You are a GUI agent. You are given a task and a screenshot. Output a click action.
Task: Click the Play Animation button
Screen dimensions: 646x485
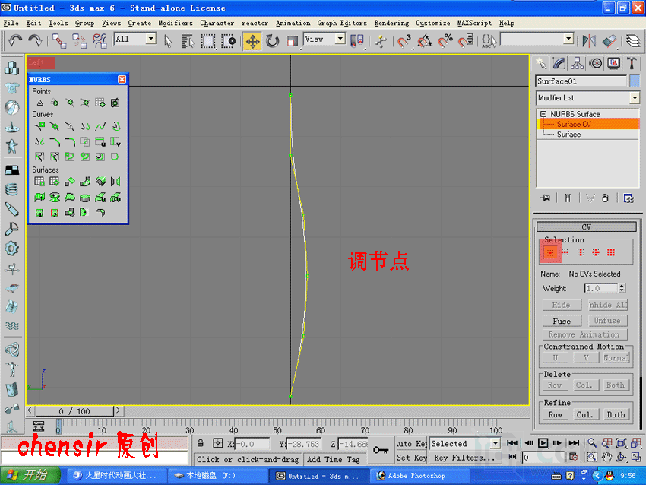pos(543,443)
